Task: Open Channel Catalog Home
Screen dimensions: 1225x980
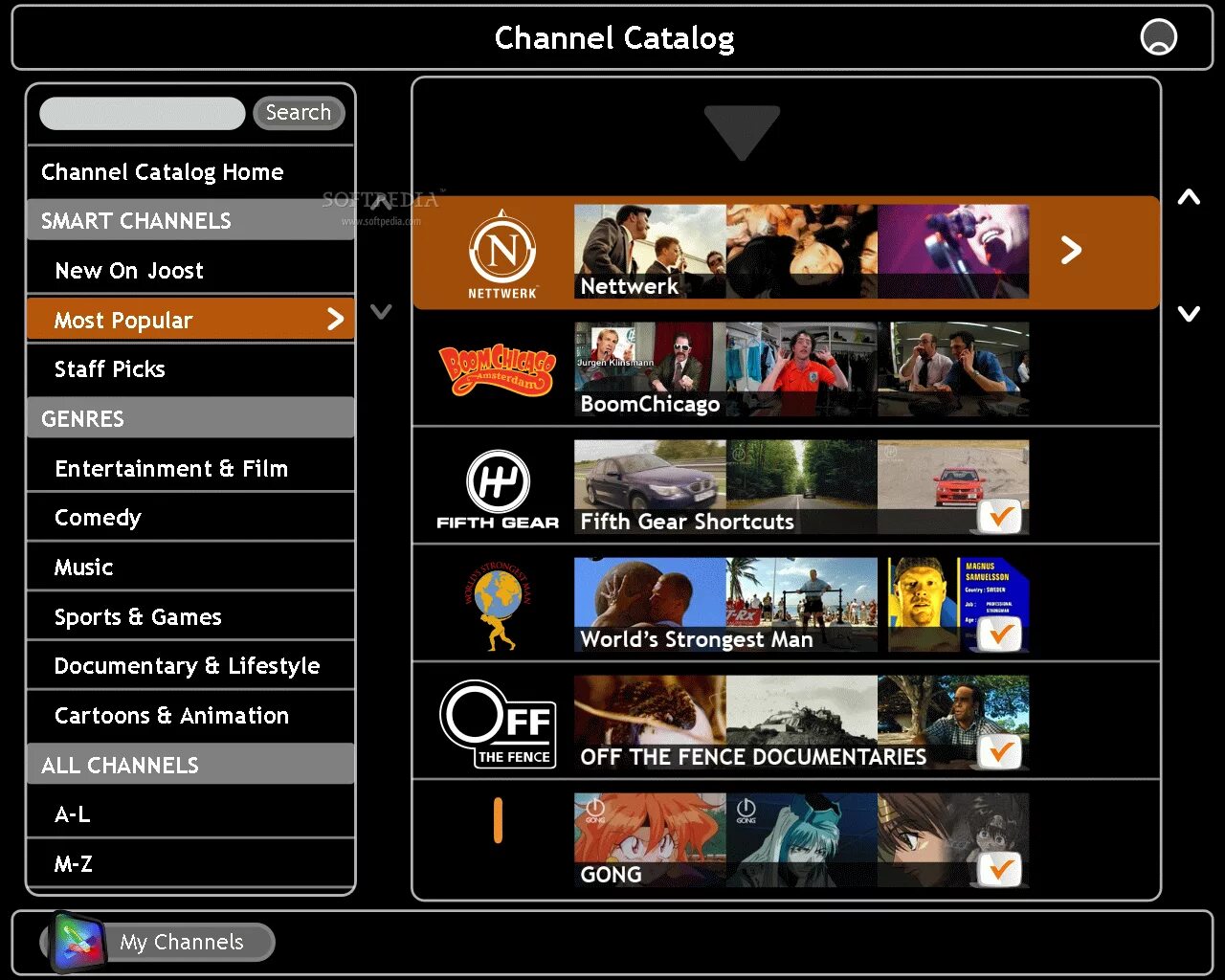Action: (x=190, y=172)
